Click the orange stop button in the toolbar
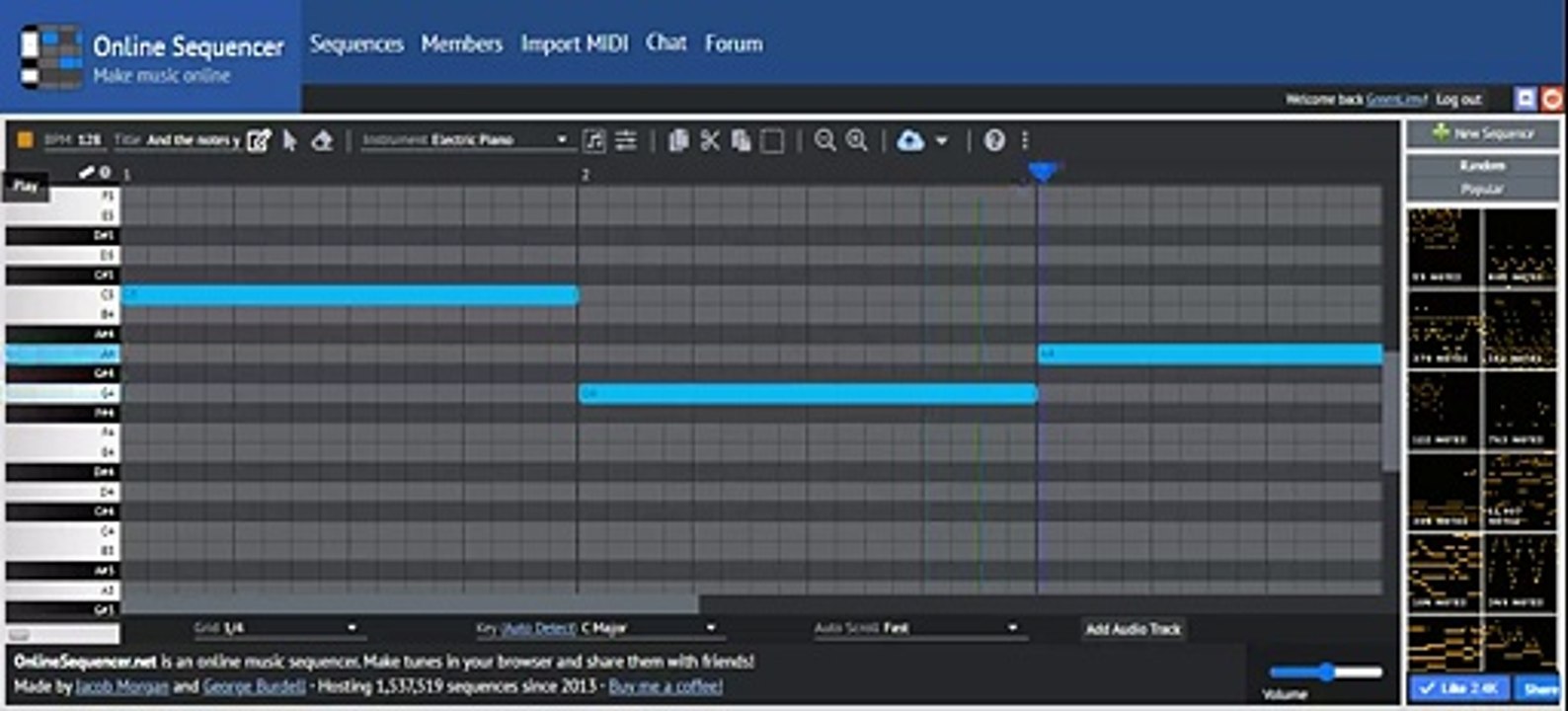This screenshot has height=711, width=1568. pos(25,140)
